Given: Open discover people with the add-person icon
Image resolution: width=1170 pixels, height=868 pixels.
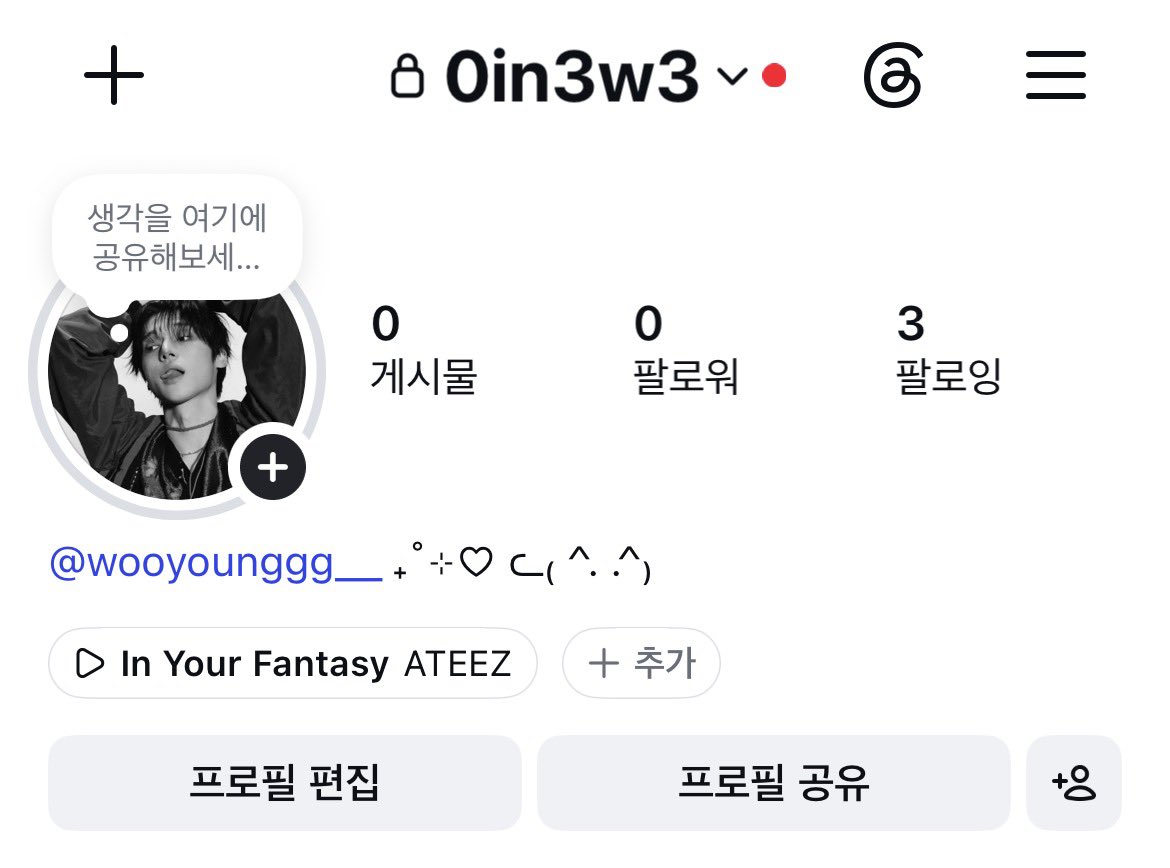Looking at the screenshot, I should pyautogui.click(x=1074, y=783).
